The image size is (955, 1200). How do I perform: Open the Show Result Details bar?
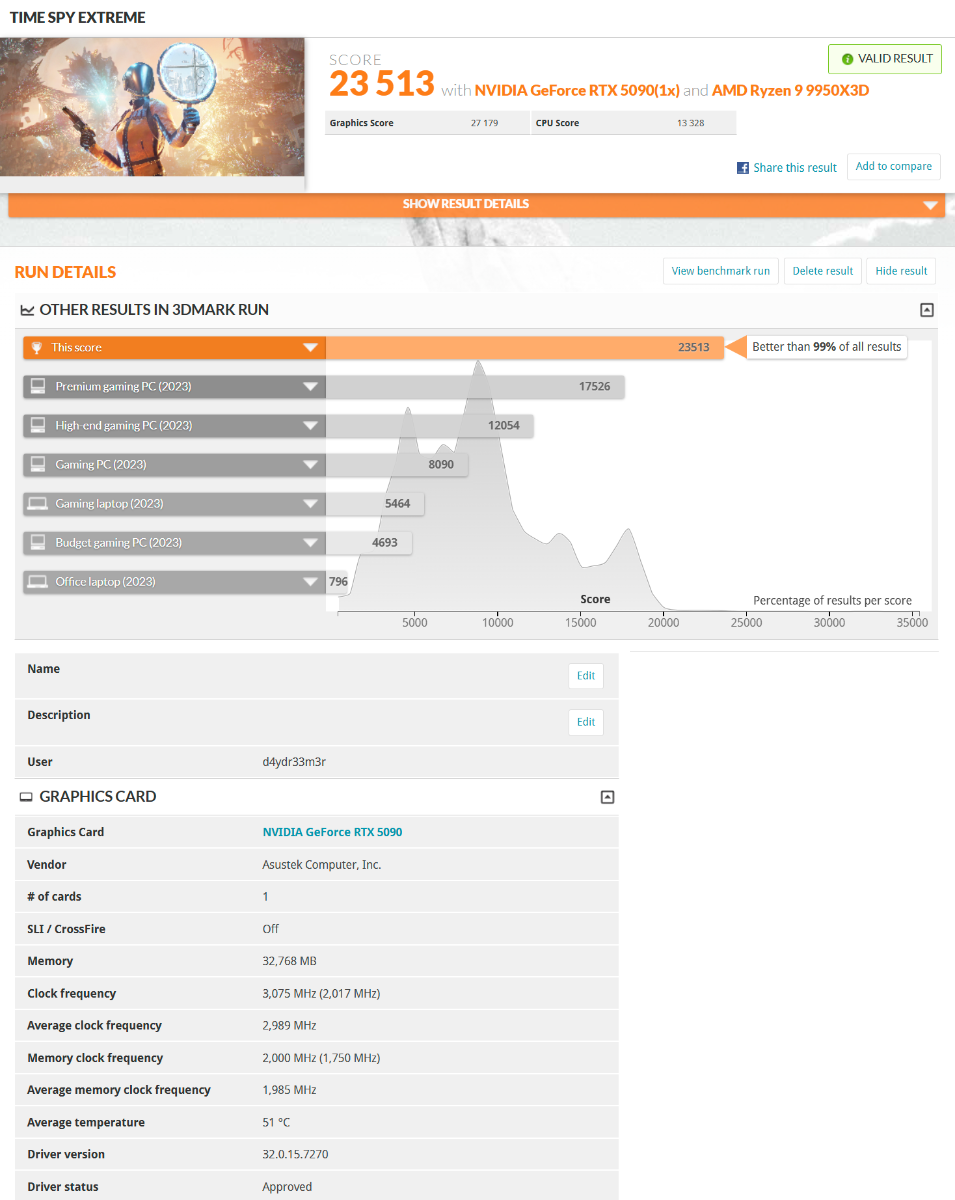[x=476, y=204]
